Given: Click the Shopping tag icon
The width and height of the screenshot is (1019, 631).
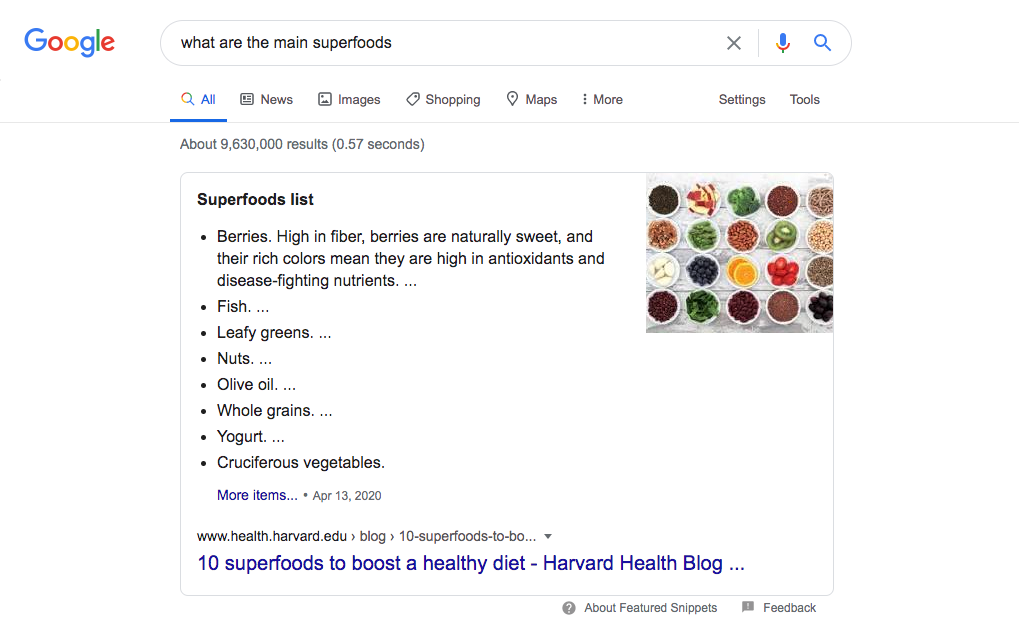Looking at the screenshot, I should tap(412, 99).
